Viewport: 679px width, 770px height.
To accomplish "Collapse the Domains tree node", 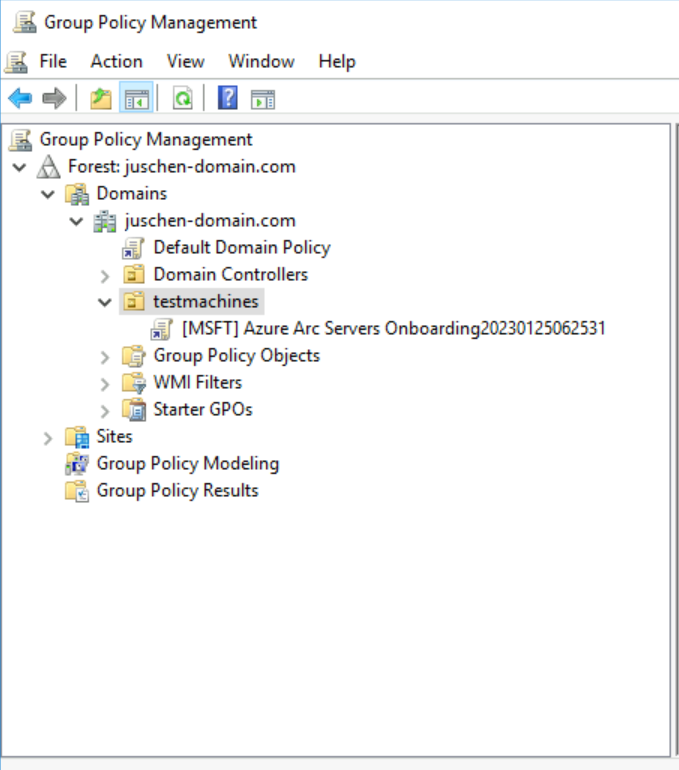I will 48,194.
